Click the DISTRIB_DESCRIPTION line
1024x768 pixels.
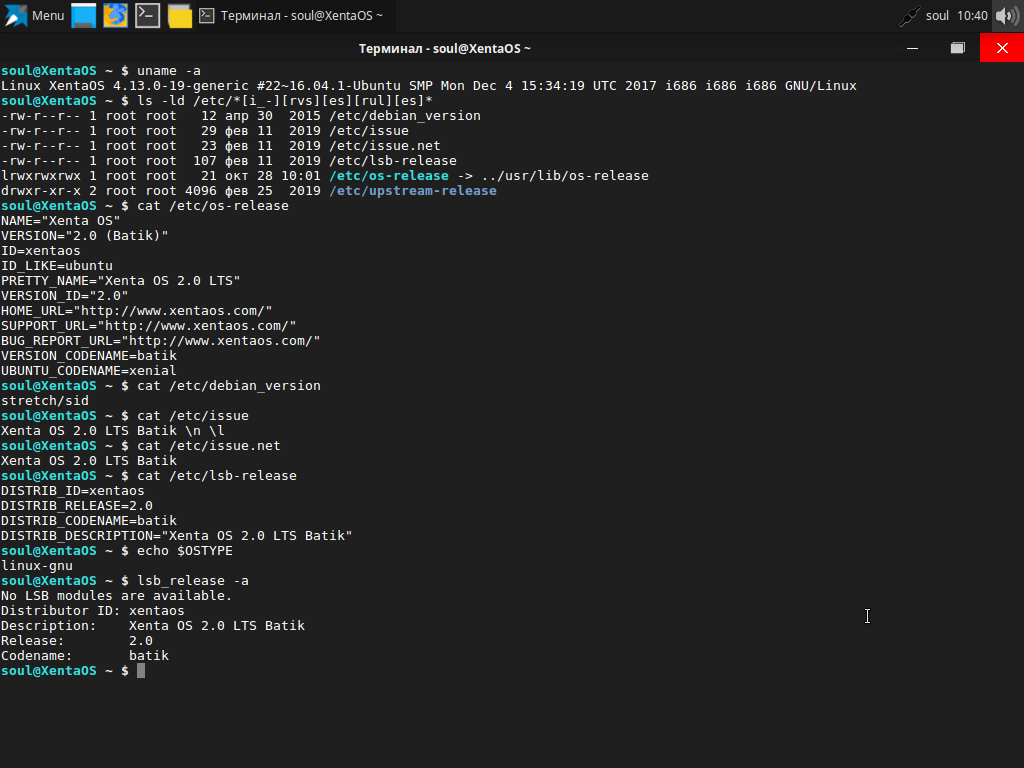[176, 536]
